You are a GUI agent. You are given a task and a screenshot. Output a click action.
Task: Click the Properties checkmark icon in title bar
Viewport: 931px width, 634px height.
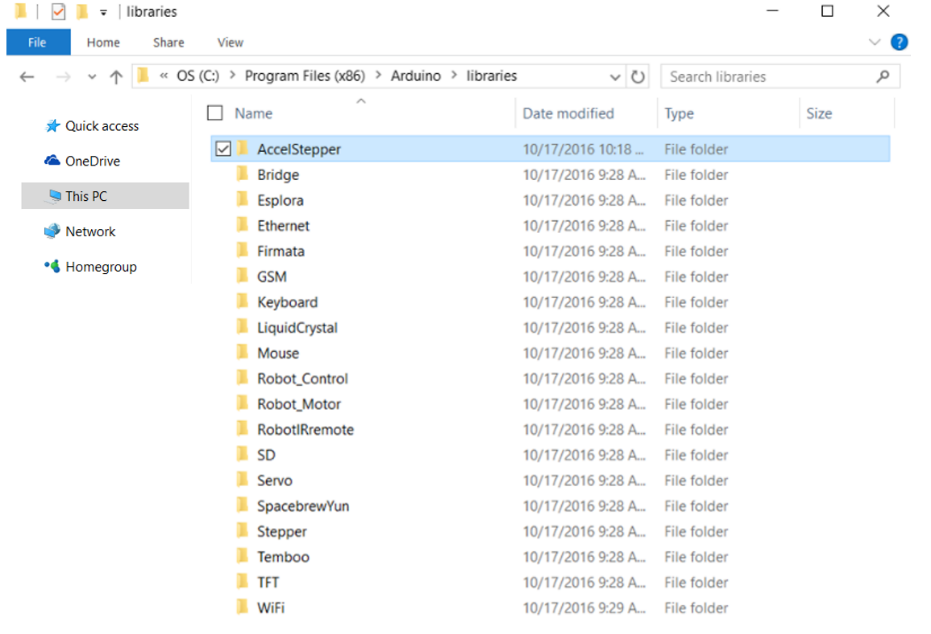[x=58, y=12]
